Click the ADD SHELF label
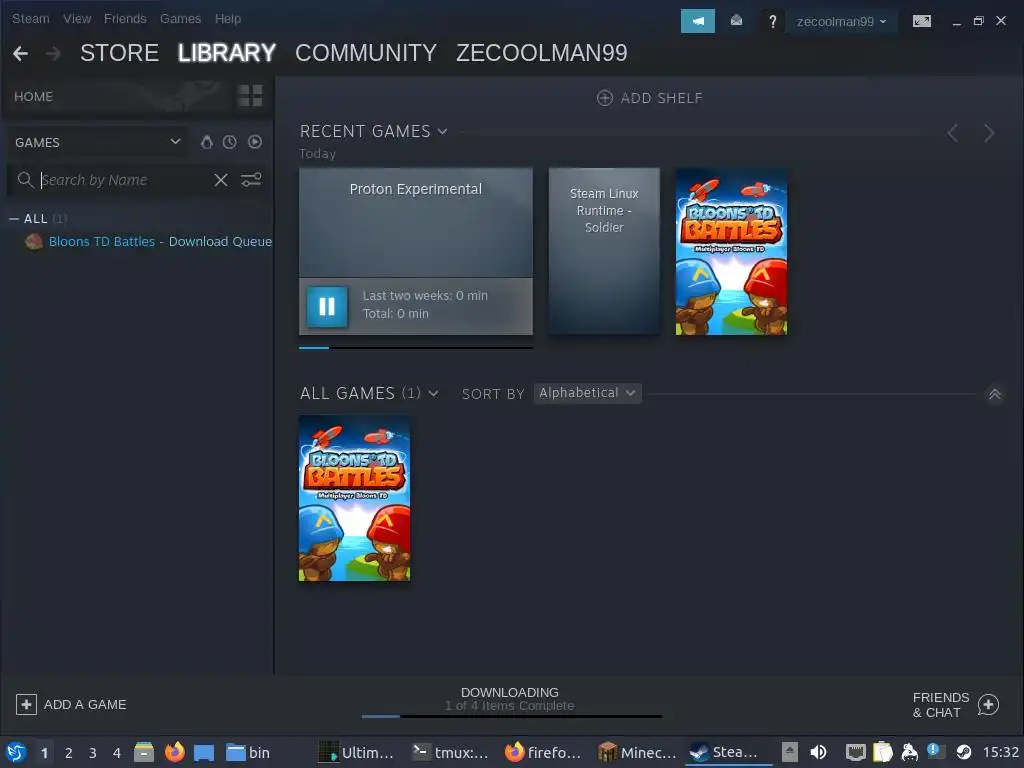 (662, 98)
